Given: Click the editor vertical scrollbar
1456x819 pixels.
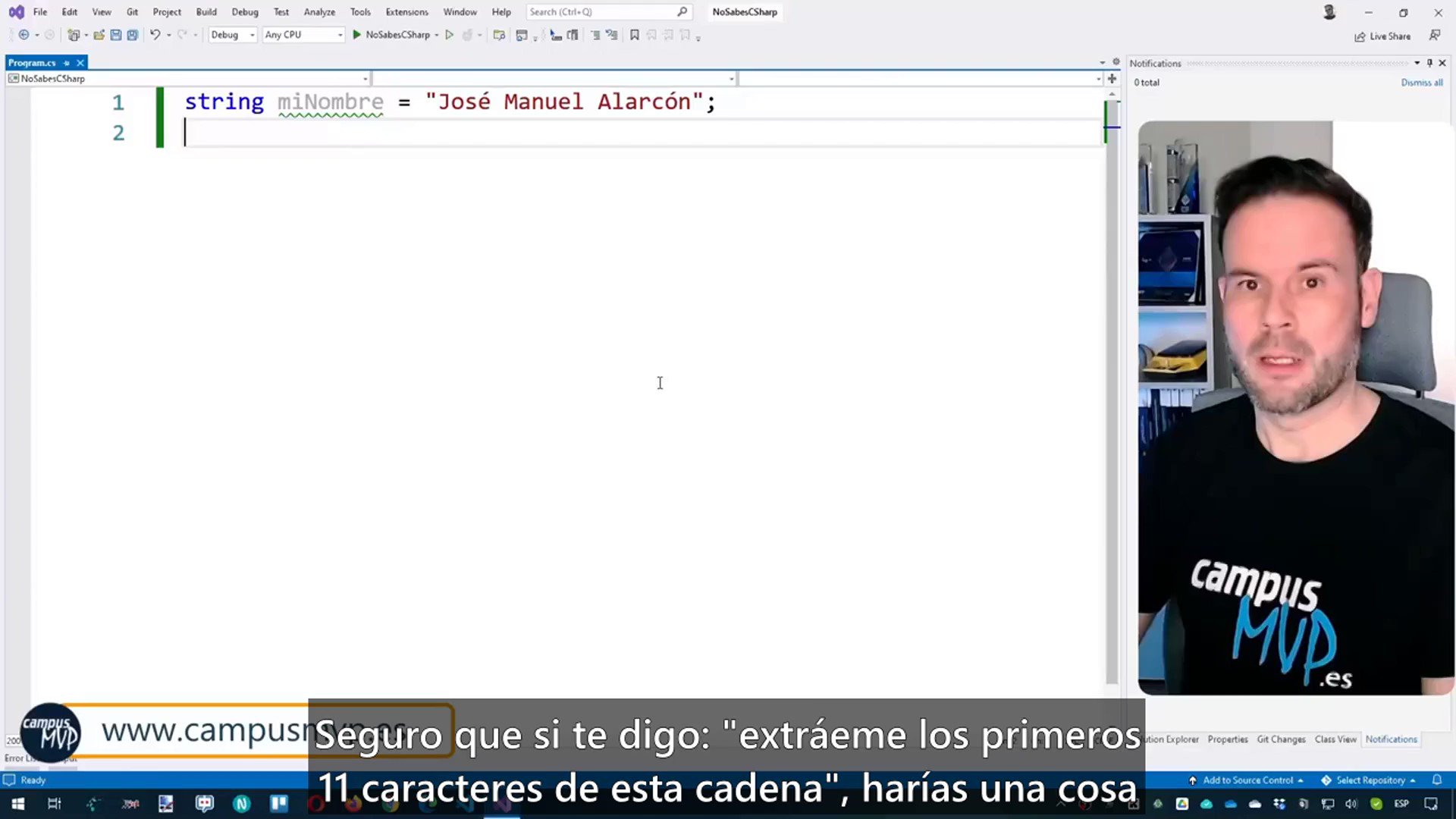Looking at the screenshot, I should [1112, 379].
